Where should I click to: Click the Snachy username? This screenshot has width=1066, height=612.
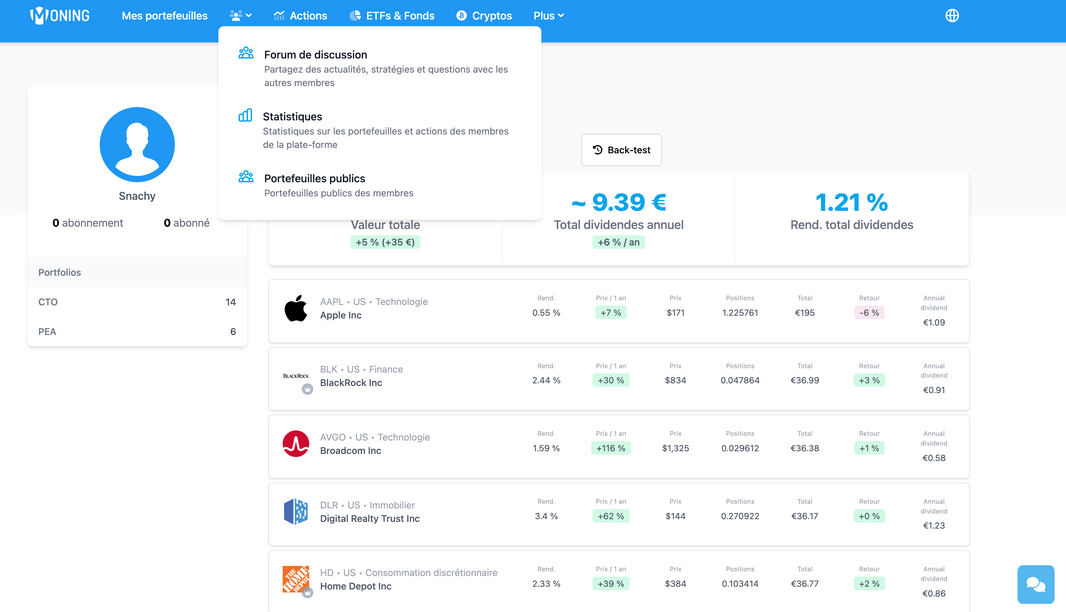[137, 196]
